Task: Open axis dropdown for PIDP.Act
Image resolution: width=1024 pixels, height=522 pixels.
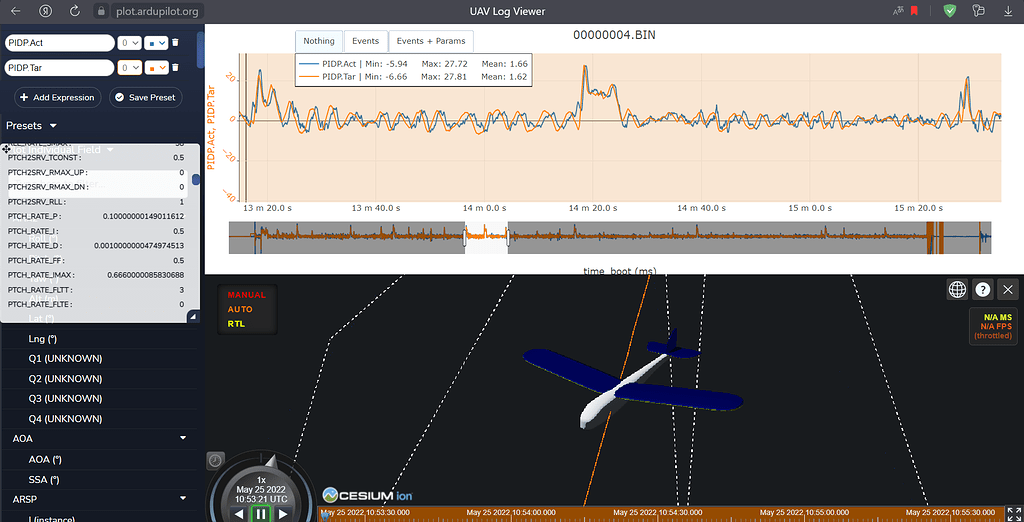Action: 129,43
